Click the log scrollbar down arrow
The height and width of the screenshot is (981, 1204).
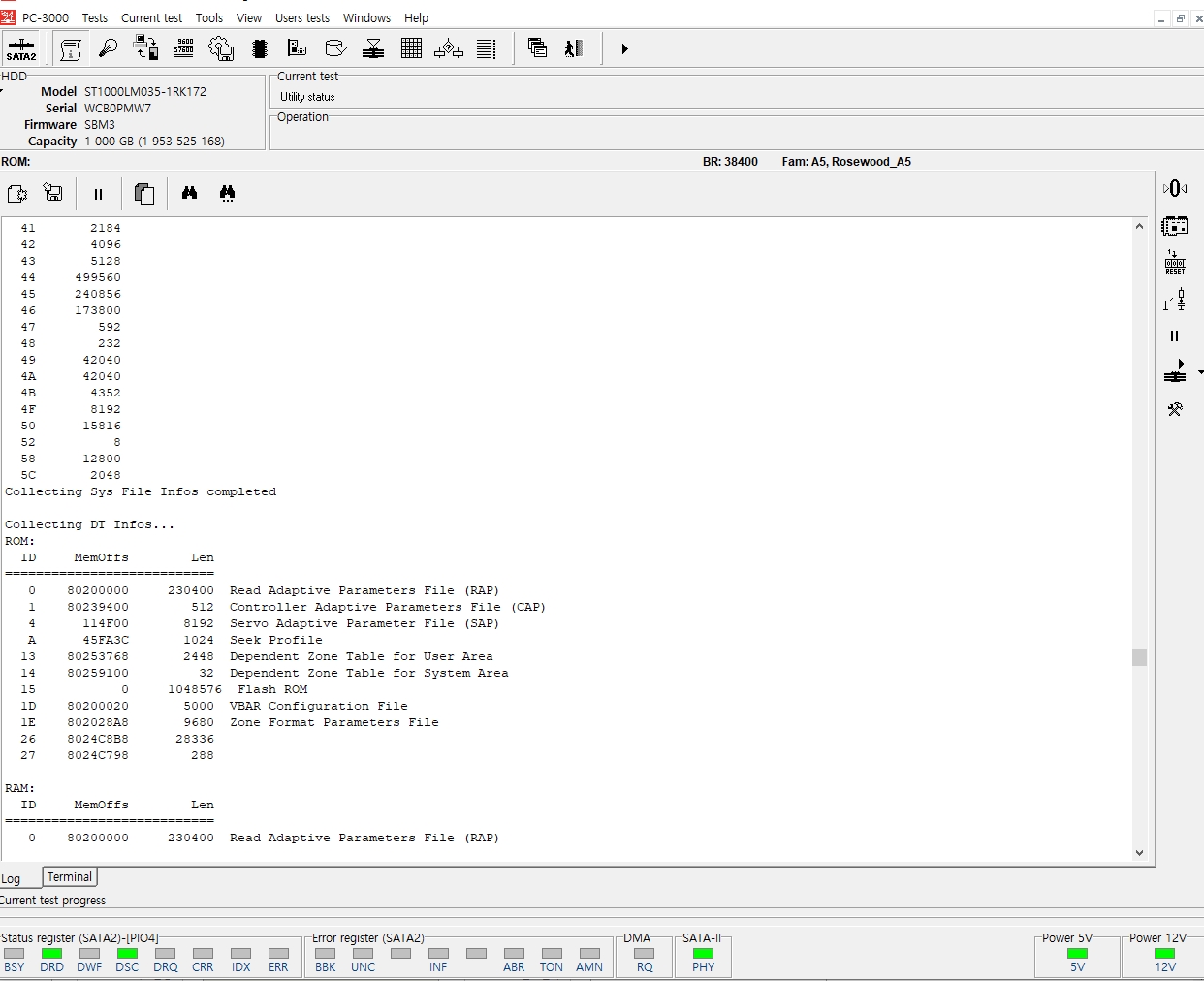[1139, 853]
